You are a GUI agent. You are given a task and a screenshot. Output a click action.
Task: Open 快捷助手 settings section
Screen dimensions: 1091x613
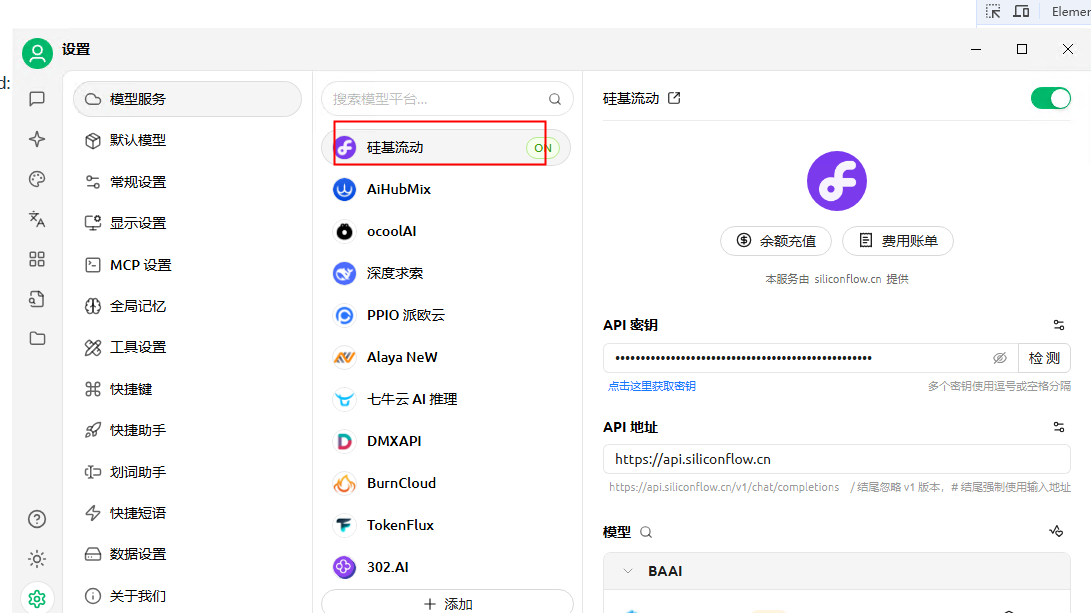pos(187,430)
